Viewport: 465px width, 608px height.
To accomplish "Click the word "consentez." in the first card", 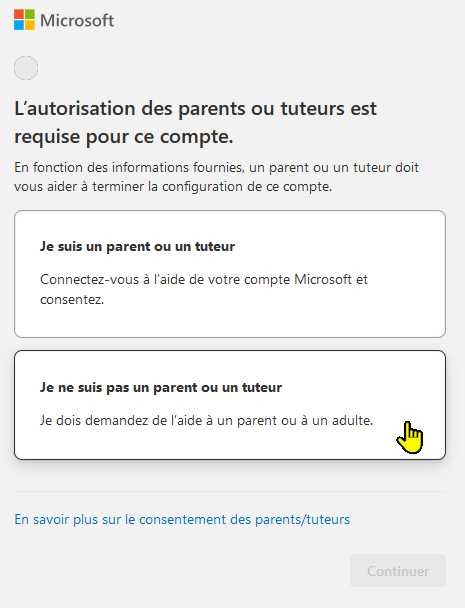I will (72, 299).
